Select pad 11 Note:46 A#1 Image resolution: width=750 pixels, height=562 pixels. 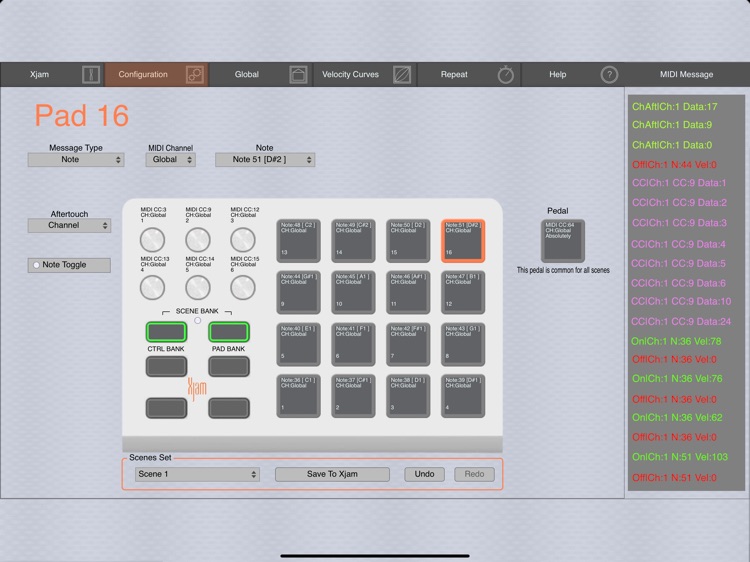[408, 292]
